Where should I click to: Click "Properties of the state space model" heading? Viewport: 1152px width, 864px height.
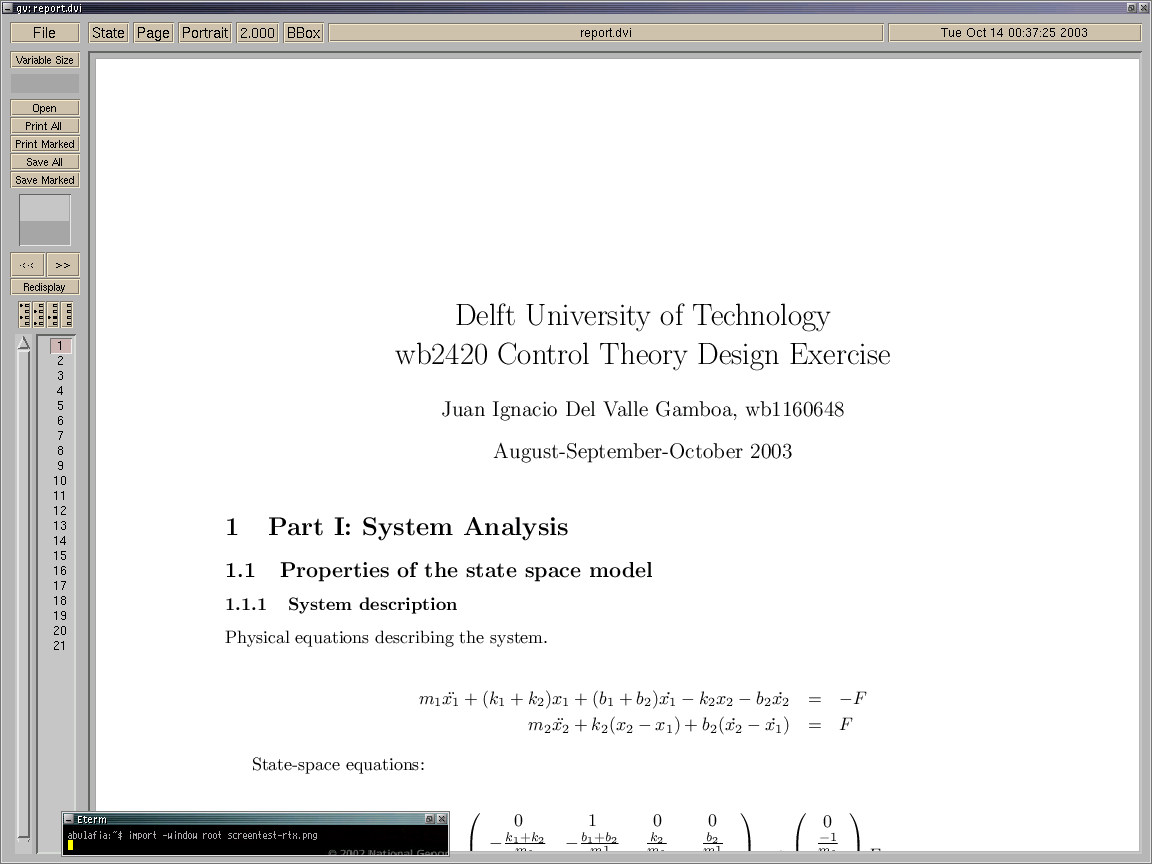coord(466,571)
